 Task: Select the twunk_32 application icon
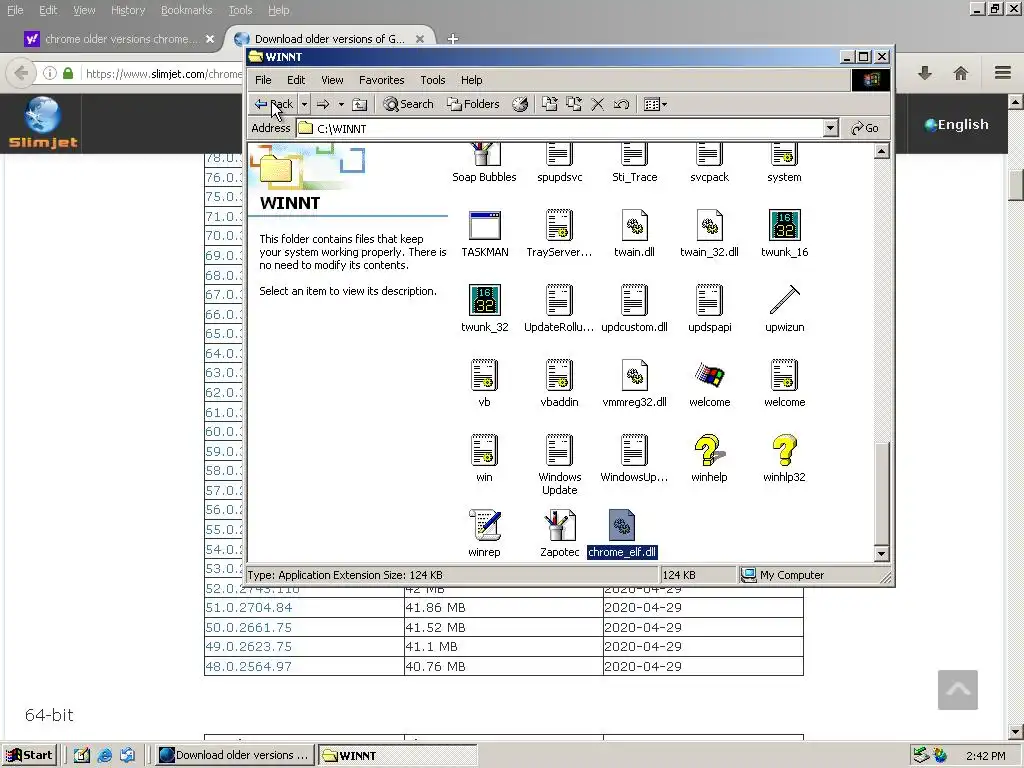485,309
